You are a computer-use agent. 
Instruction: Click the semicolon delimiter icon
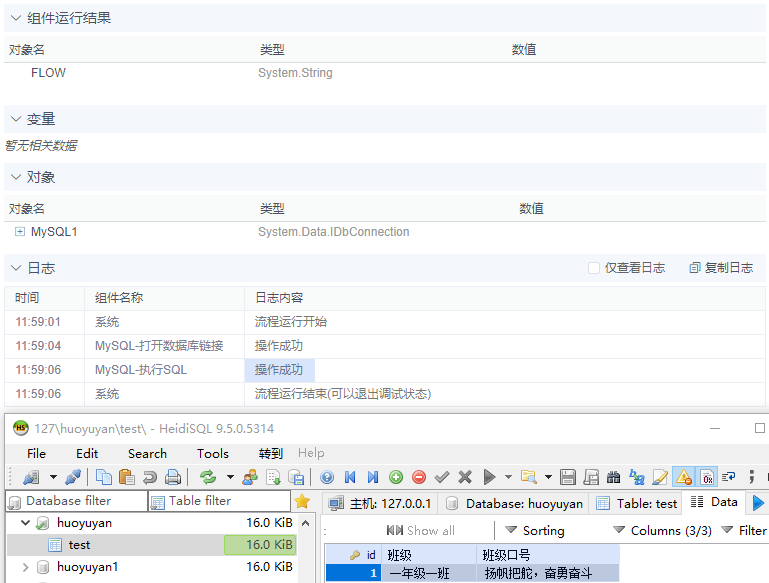tap(751, 477)
